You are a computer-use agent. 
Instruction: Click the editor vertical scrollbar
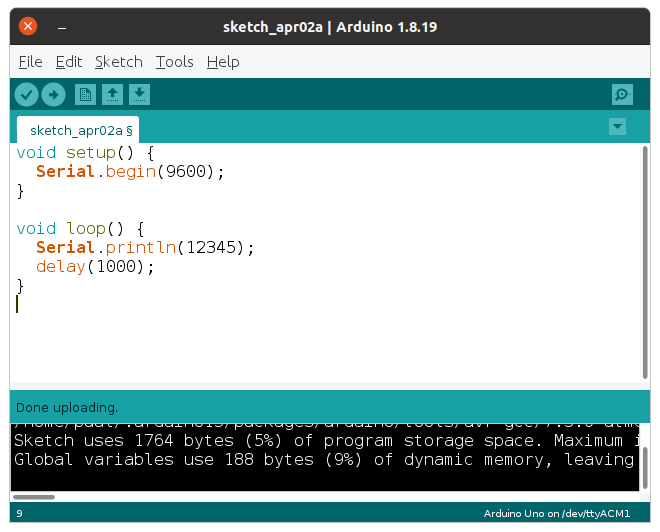(645, 262)
